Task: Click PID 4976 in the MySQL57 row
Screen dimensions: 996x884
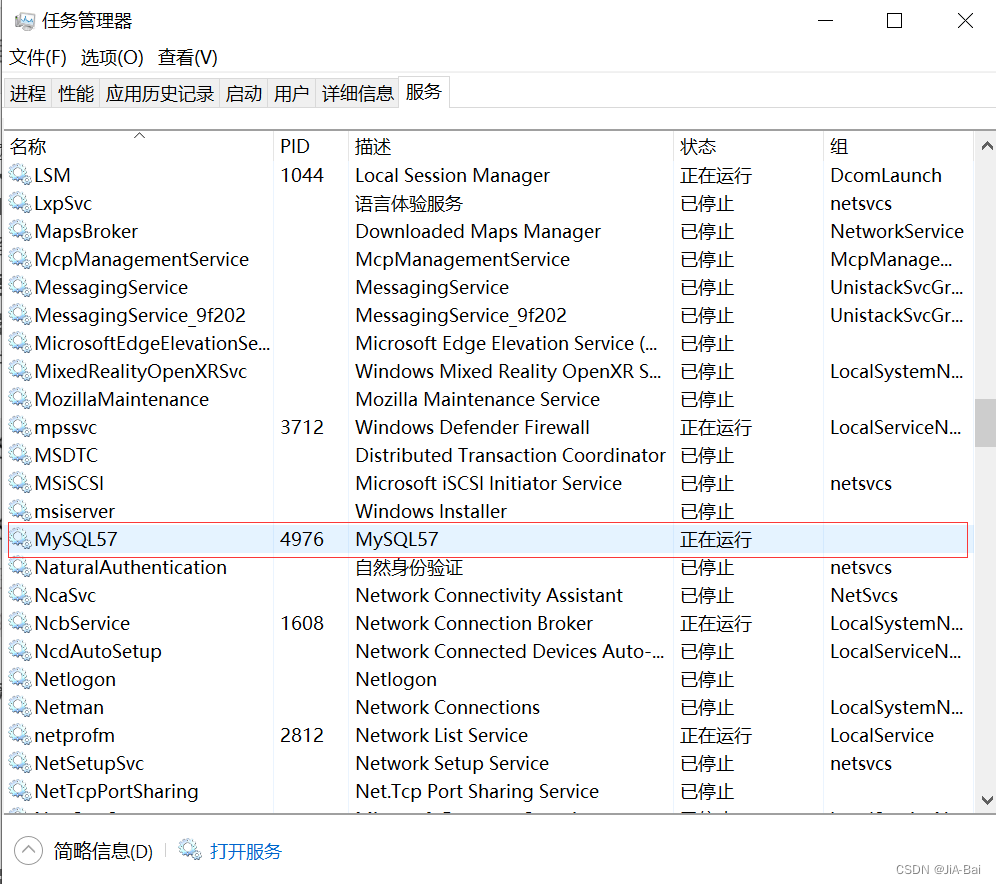Action: [302, 539]
